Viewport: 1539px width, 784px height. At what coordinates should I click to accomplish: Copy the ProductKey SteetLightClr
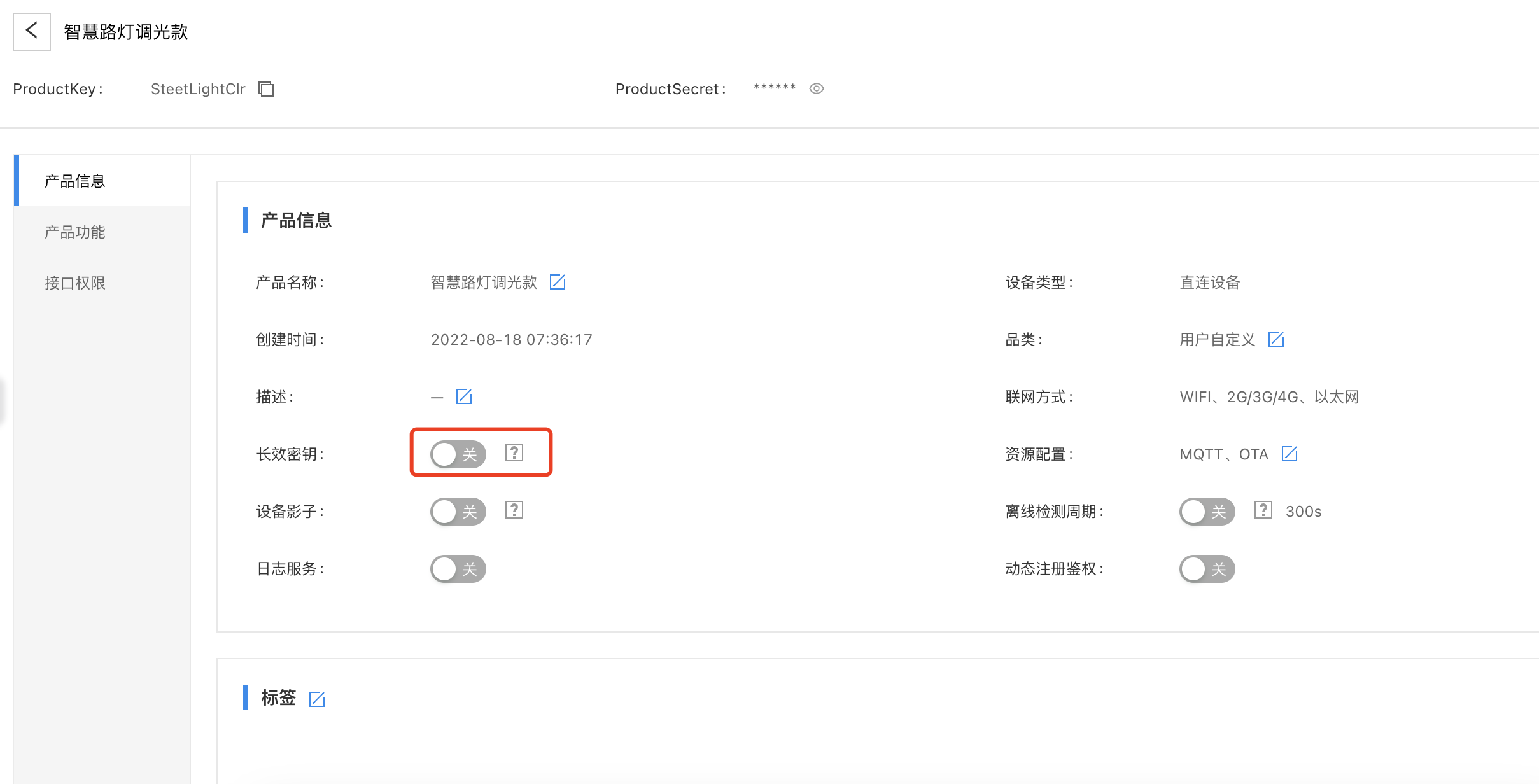tap(266, 89)
